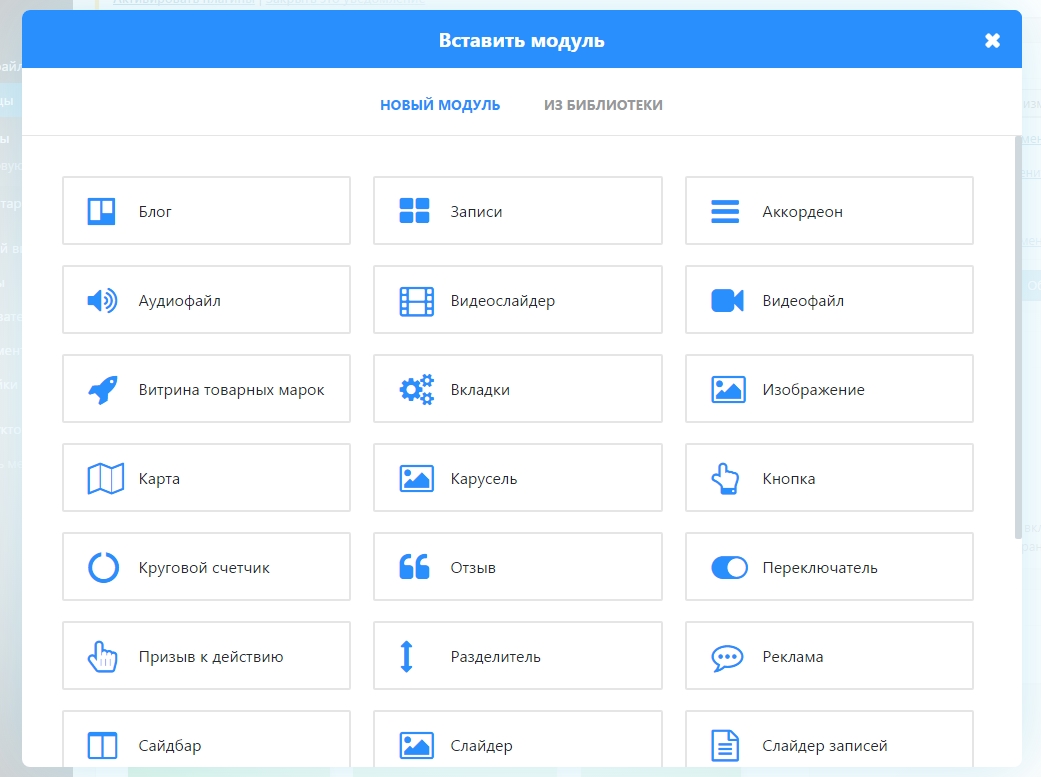Insert the Аккордеон module
This screenshot has width=1041, height=777.
(828, 210)
